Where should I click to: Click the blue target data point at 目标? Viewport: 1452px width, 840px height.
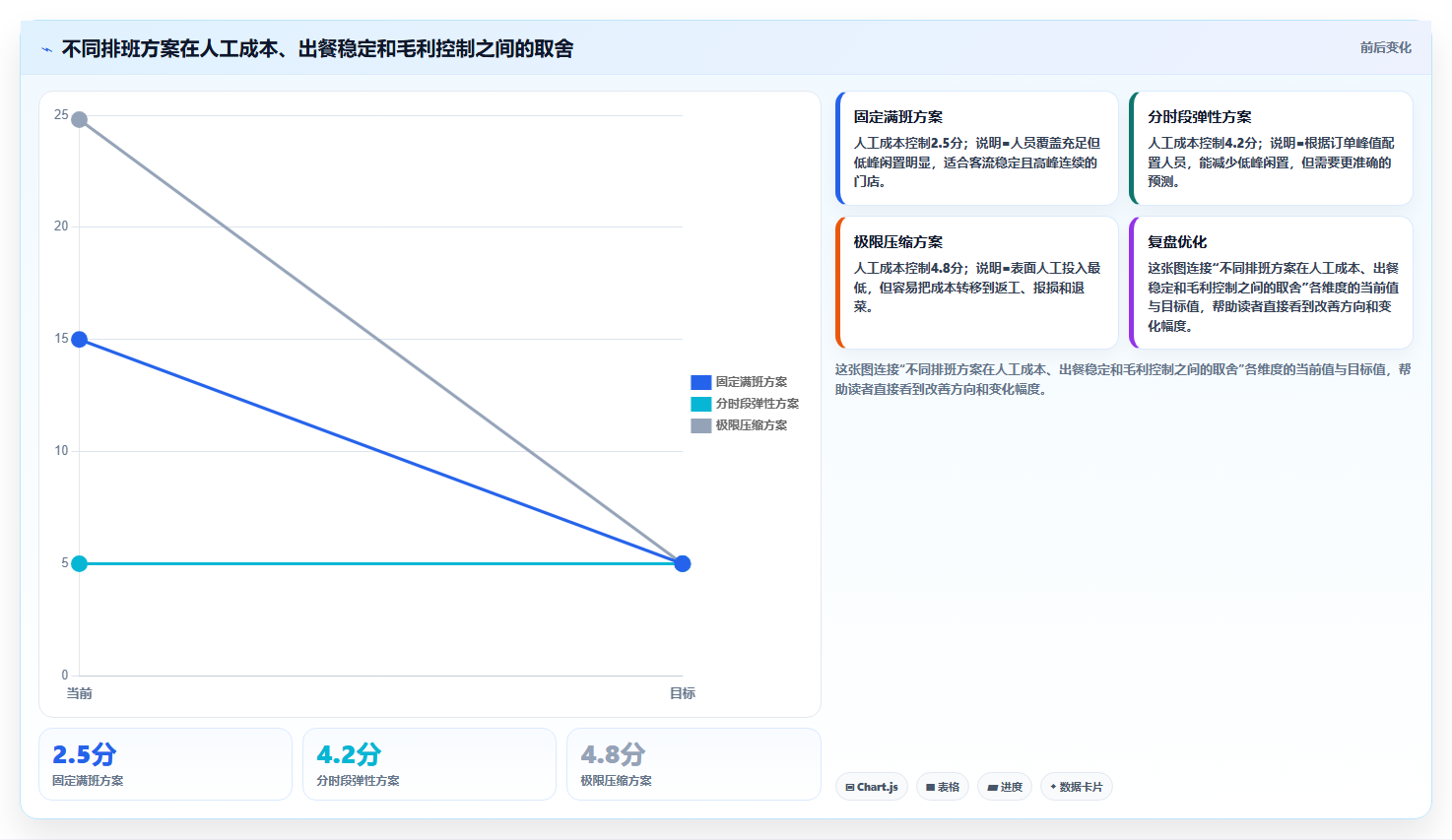pos(683,563)
